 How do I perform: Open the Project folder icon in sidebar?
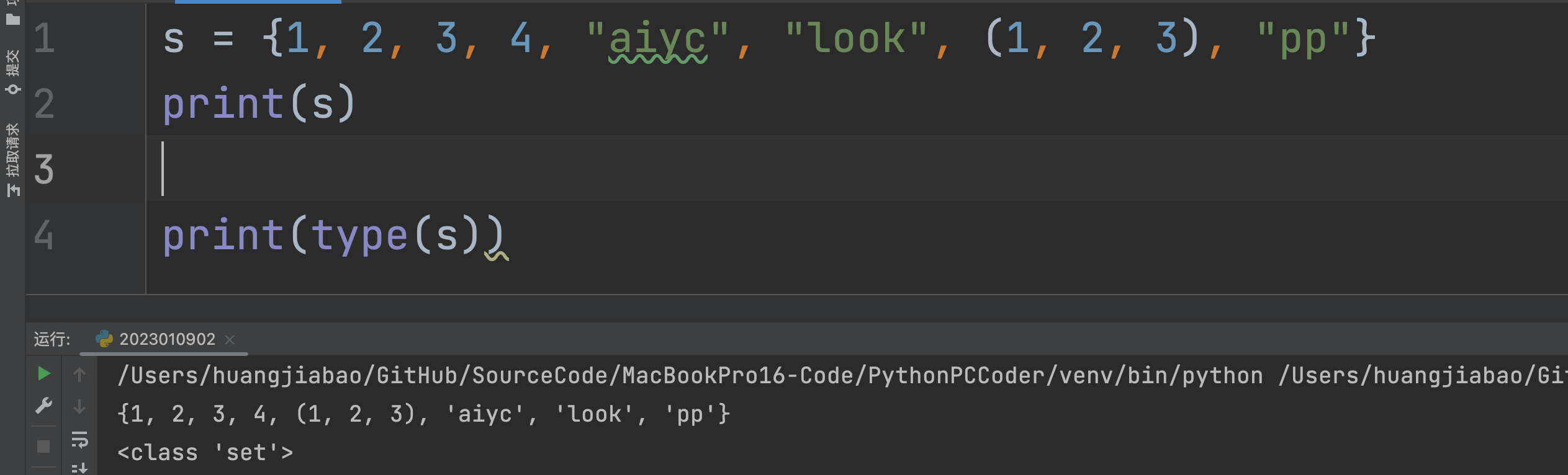[x=13, y=19]
